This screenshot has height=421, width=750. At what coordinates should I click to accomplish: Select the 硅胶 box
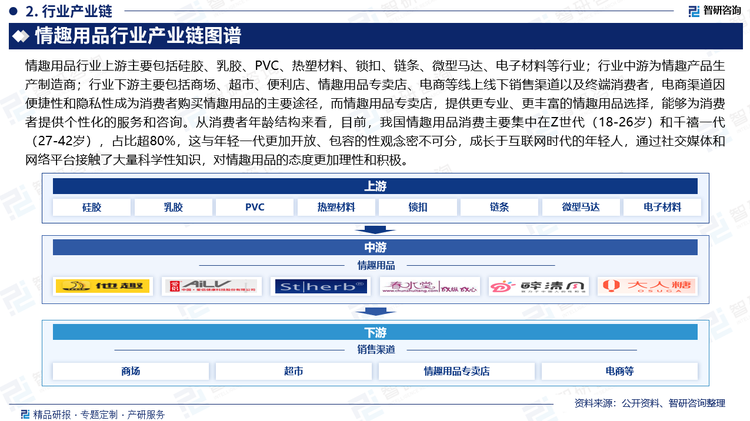coord(92,207)
